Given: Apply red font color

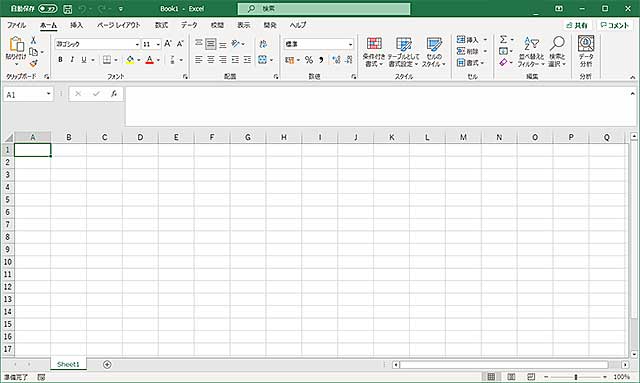Looking at the screenshot, I should (x=149, y=60).
